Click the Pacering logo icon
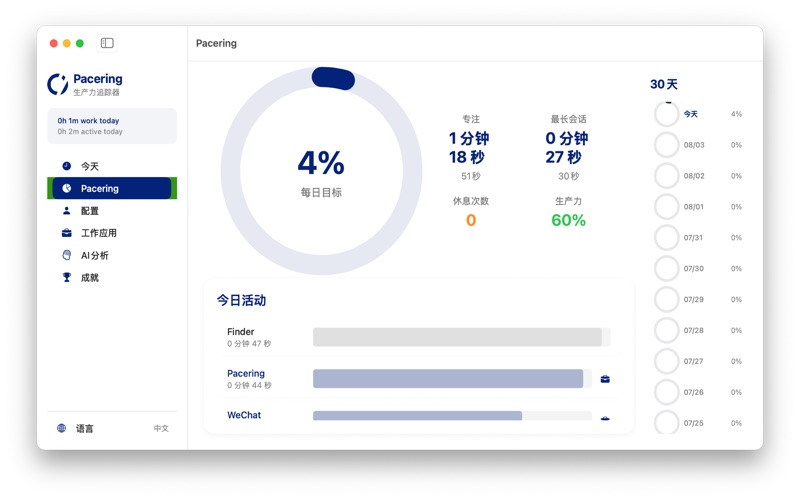The image size is (800, 500). point(58,84)
